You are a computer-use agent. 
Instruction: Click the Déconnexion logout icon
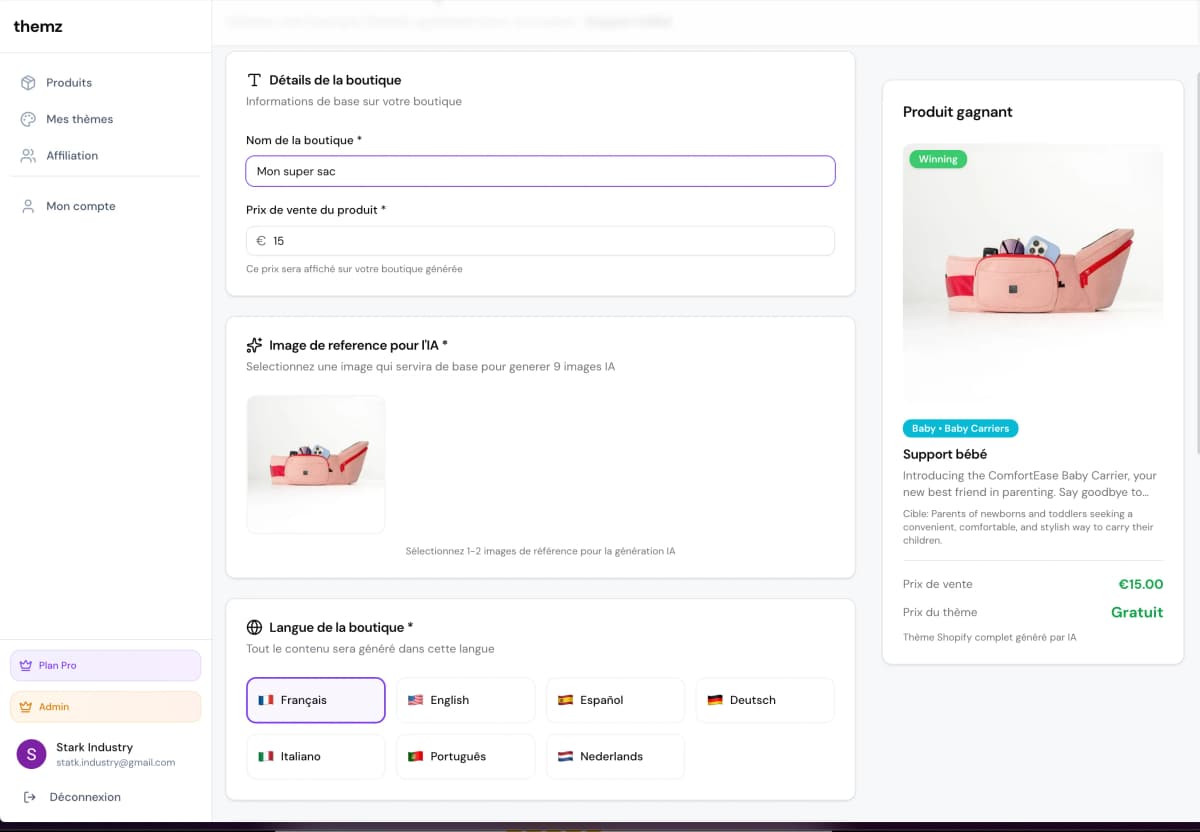[x=29, y=797]
